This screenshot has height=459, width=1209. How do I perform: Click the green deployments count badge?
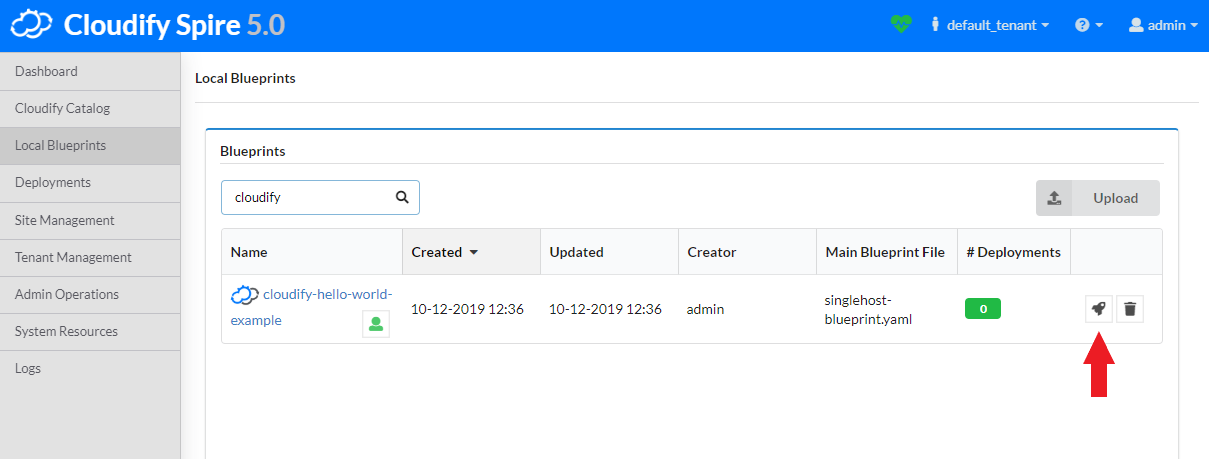[x=982, y=309]
